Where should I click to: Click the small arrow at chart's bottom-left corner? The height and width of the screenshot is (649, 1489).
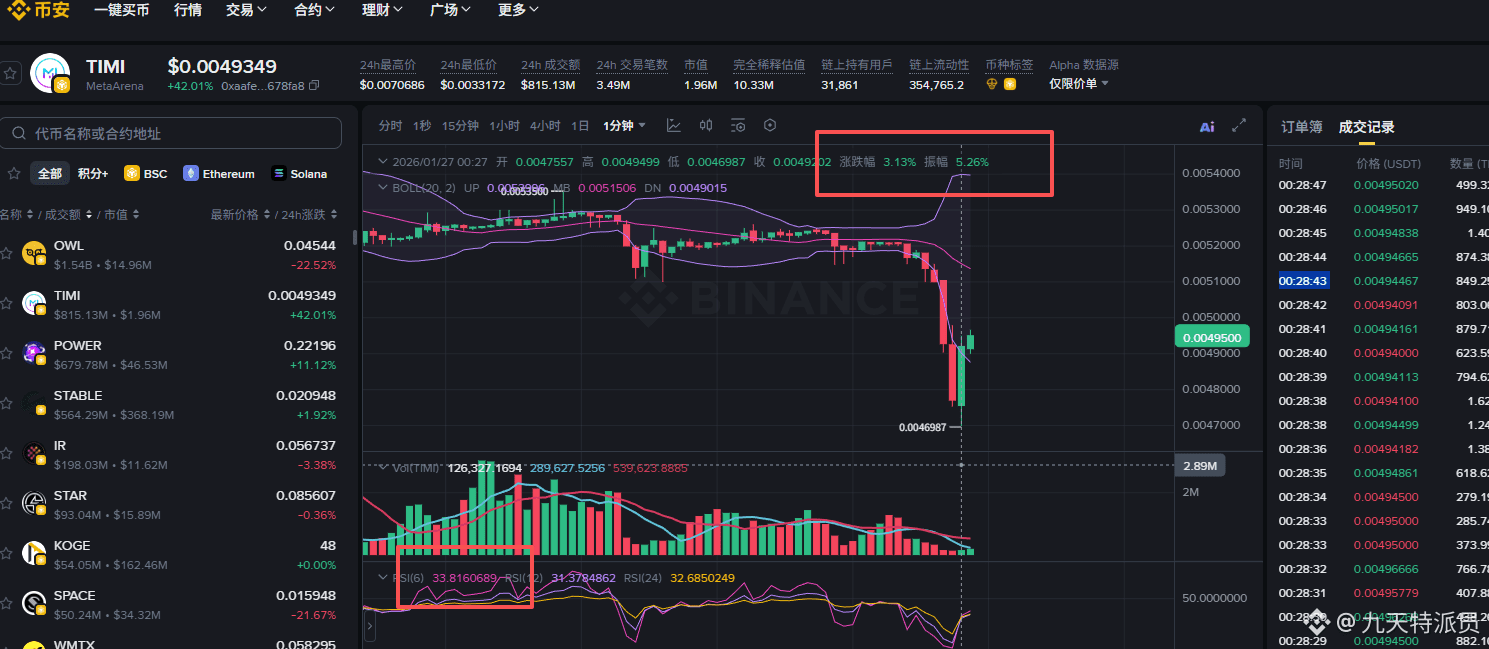[370, 626]
